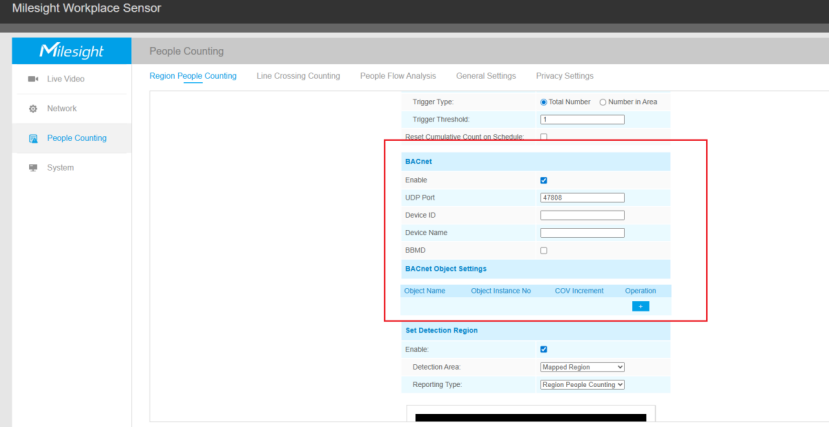Click the Trigger Threshold field

(x=582, y=120)
